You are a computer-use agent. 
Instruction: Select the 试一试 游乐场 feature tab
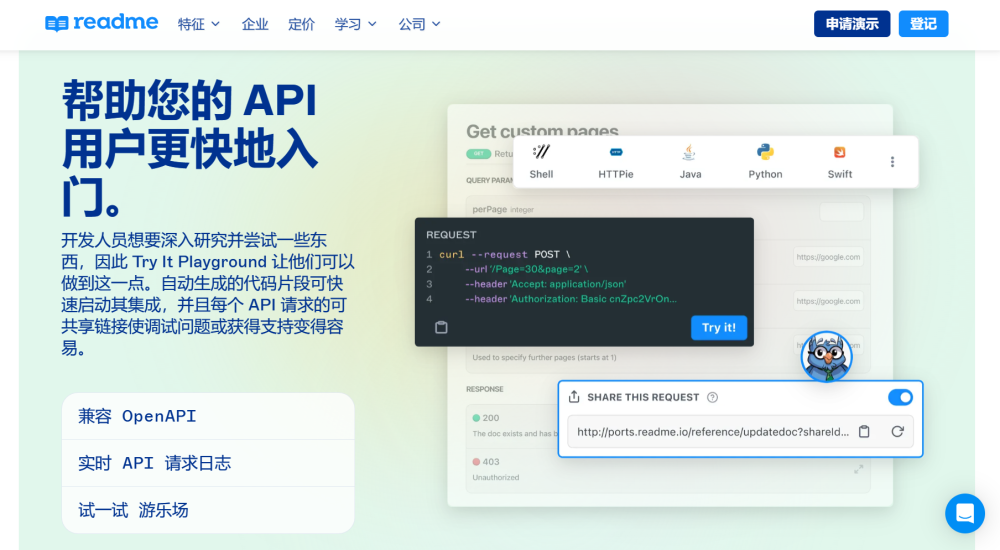tap(208, 510)
